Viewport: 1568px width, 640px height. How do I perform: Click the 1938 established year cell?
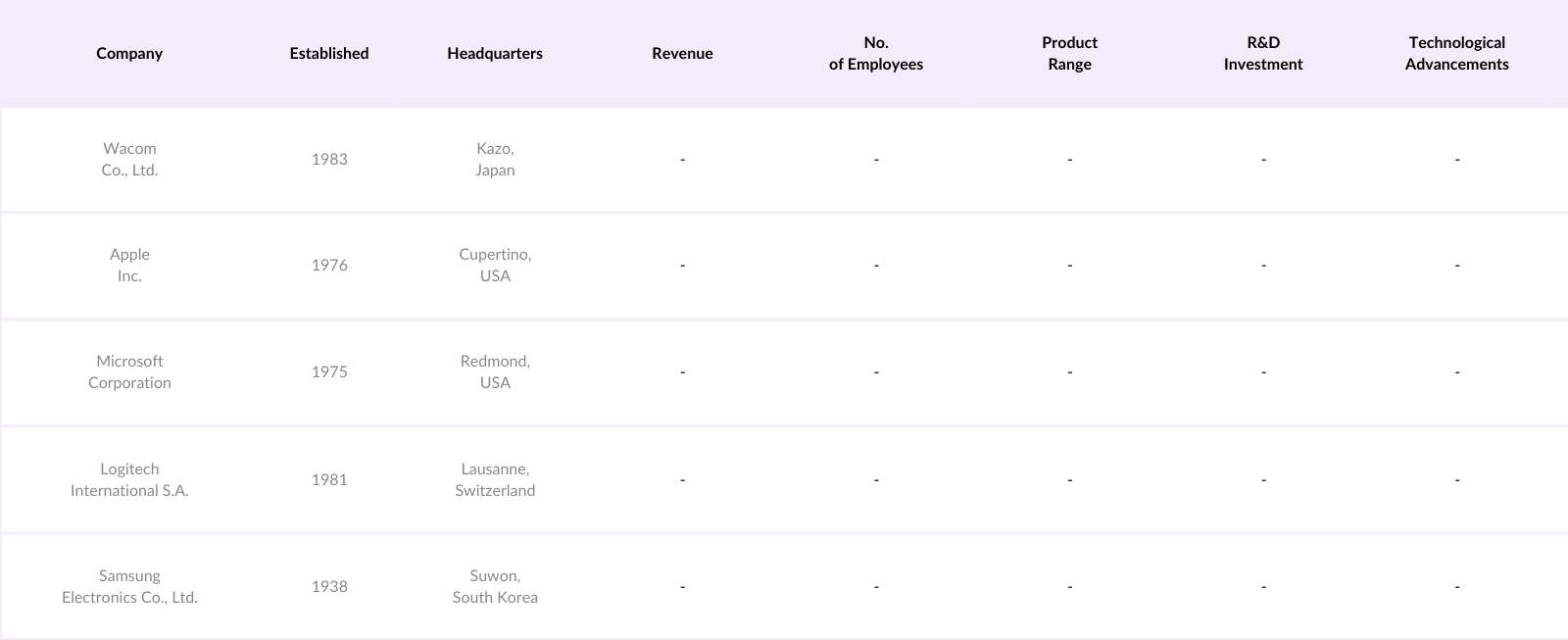(x=329, y=586)
